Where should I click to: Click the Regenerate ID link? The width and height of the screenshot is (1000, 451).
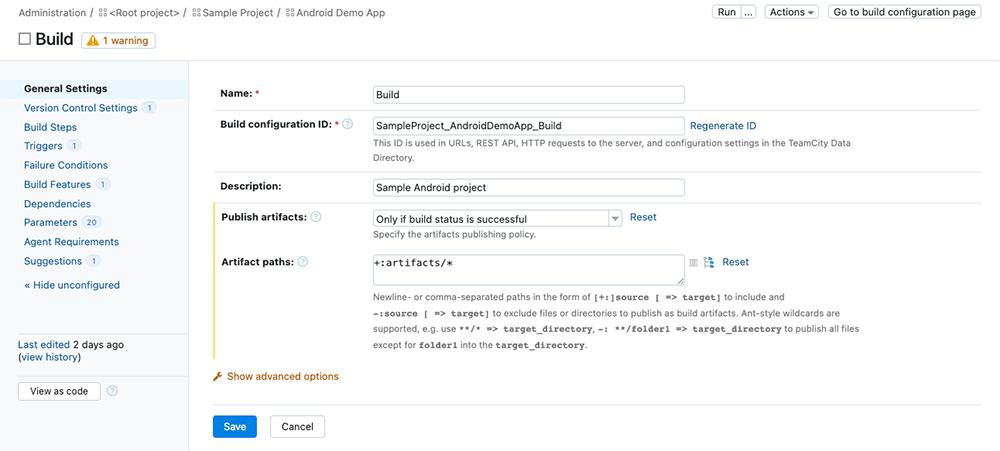point(723,126)
